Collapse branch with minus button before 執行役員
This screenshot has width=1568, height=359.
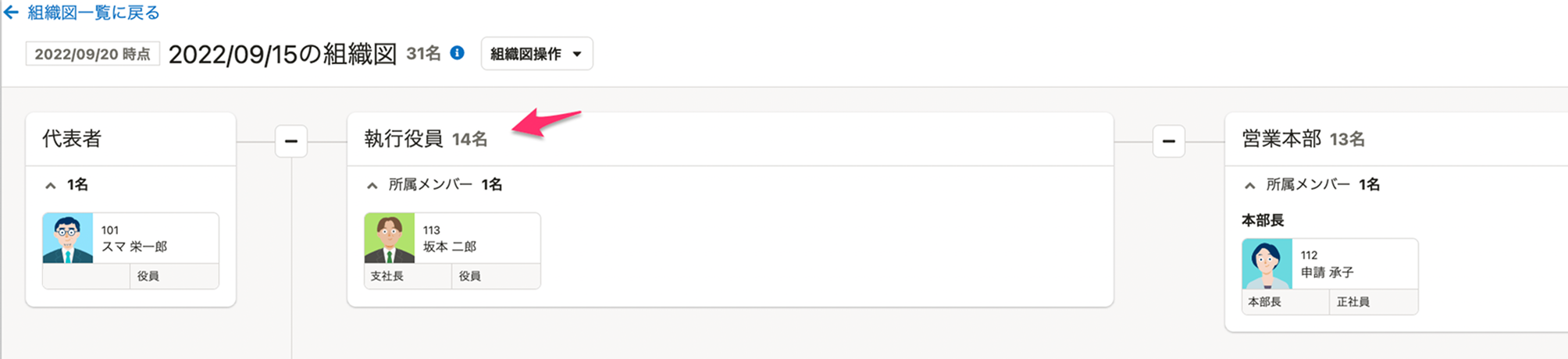point(291,141)
